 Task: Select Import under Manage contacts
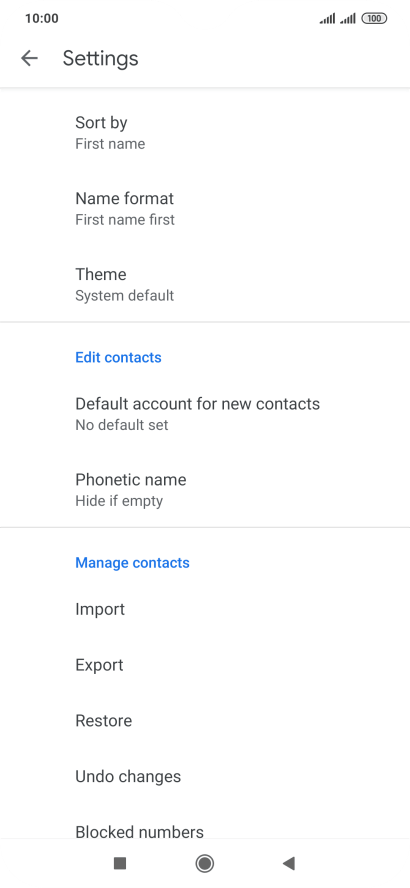(x=205, y=609)
